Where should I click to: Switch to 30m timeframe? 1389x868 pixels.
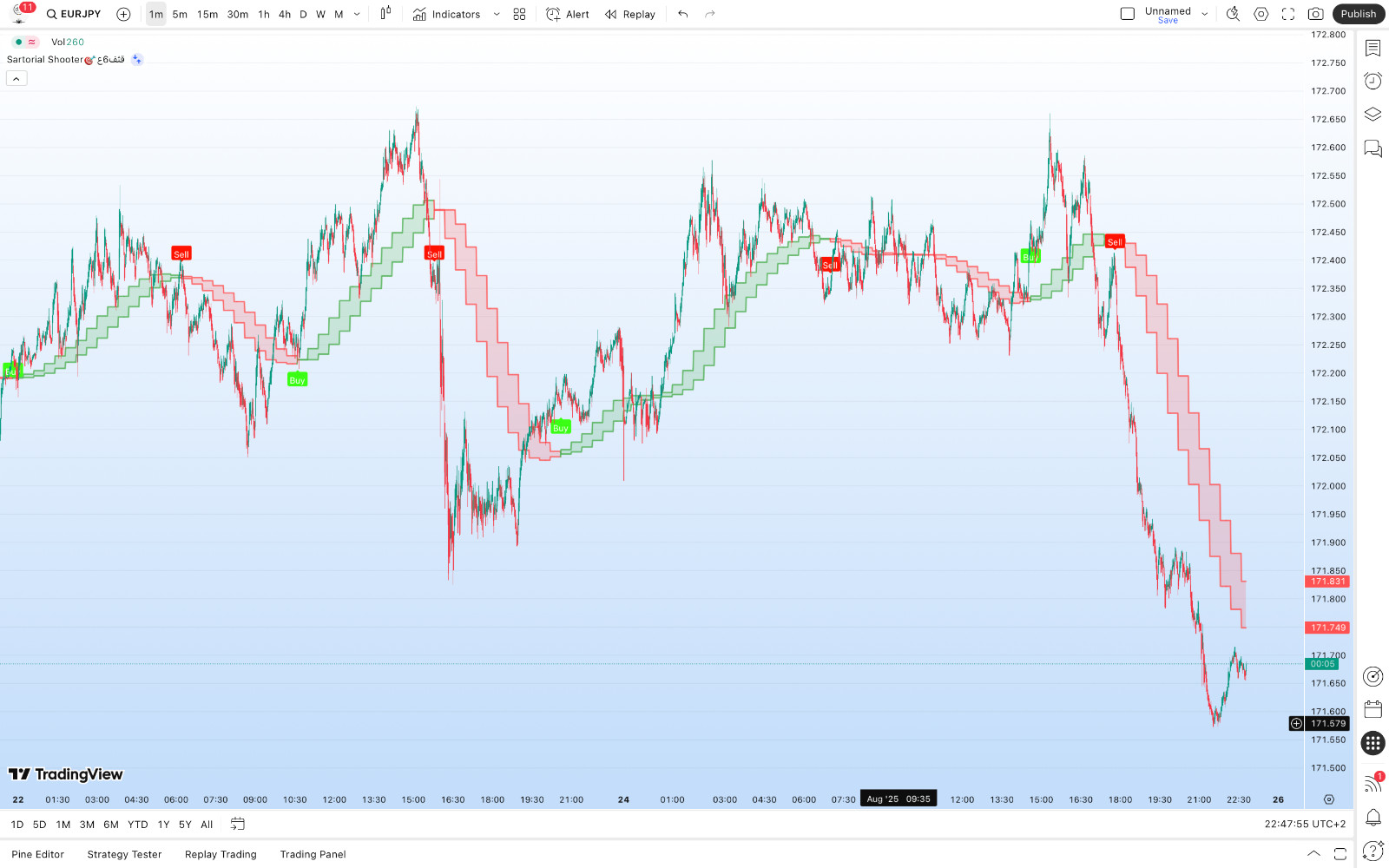tap(238, 14)
